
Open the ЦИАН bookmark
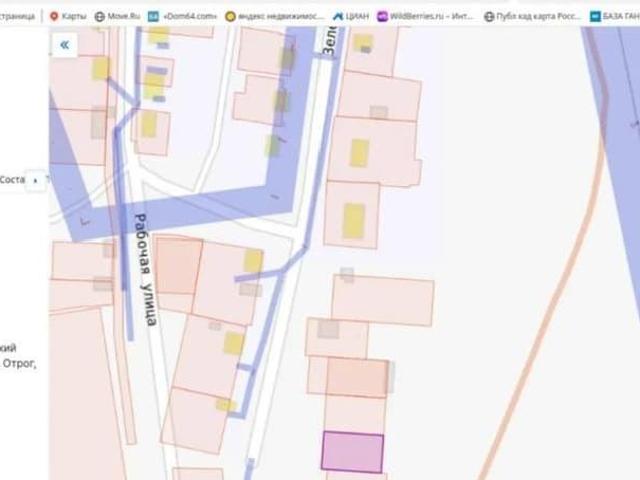[x=351, y=16]
